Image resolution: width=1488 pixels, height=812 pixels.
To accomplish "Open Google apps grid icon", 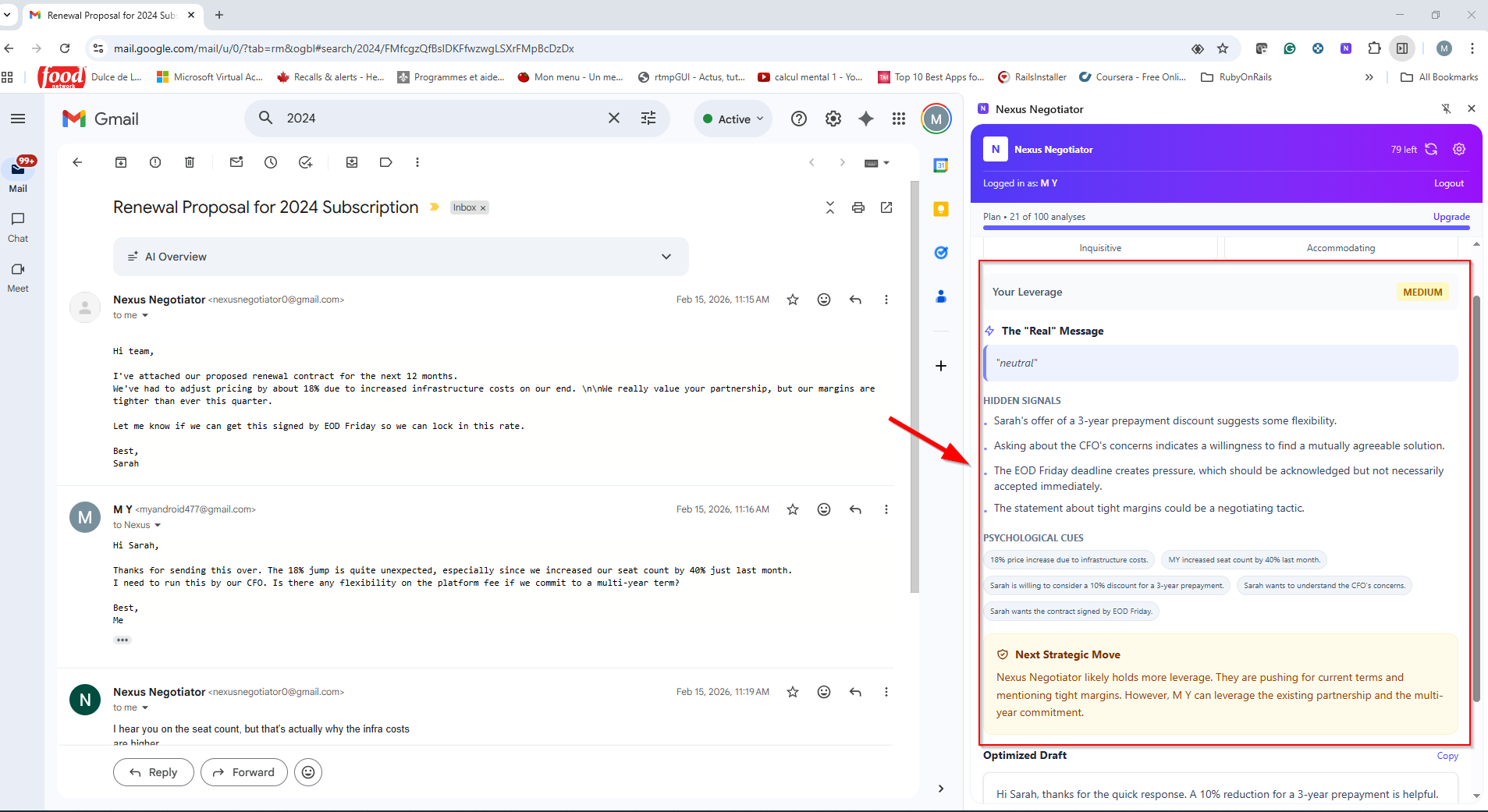I will click(x=899, y=119).
